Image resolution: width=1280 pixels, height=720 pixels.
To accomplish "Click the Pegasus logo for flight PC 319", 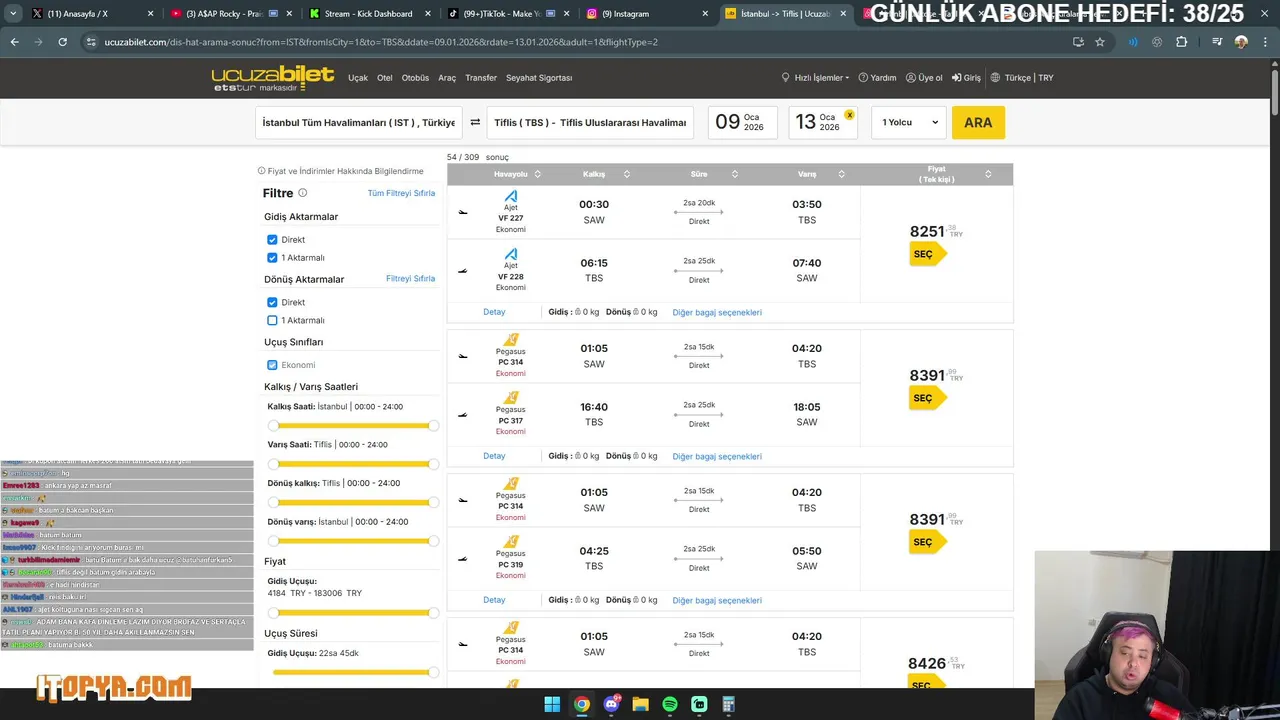I will 511,542.
